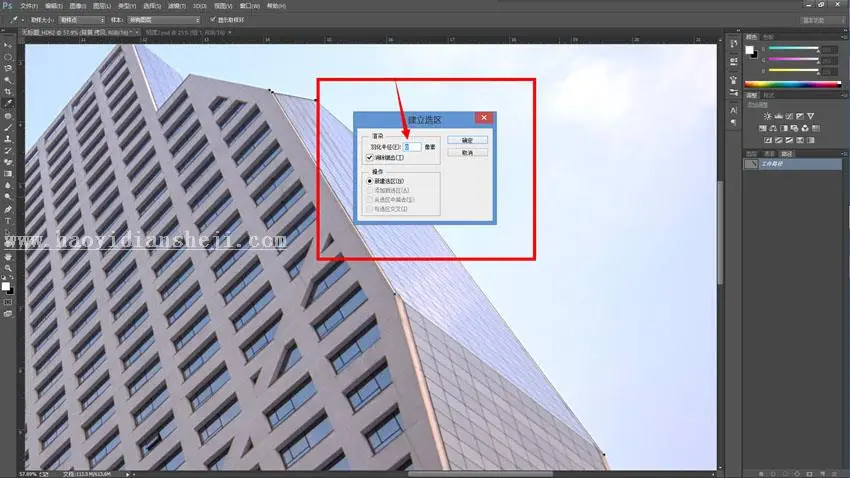Open the workspace switcher dropdown

coord(821,20)
